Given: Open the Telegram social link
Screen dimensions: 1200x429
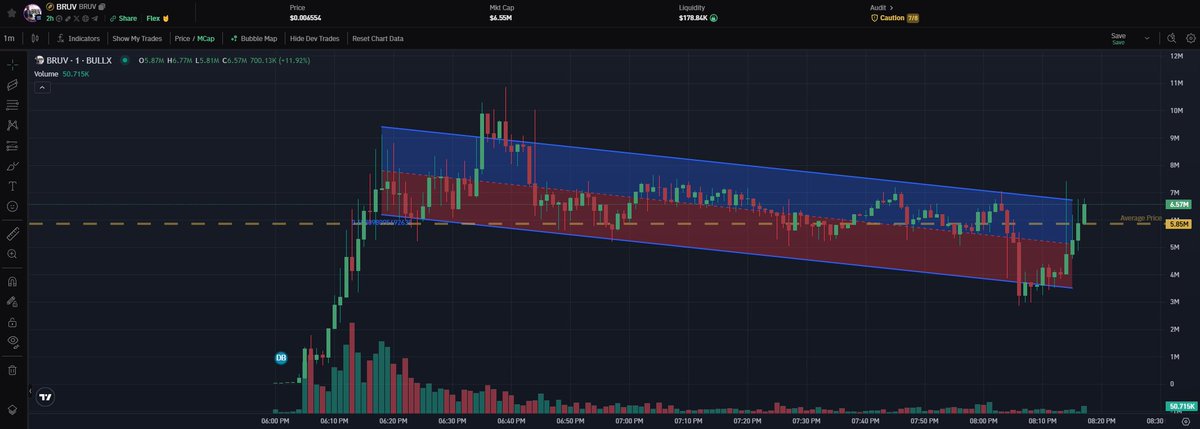Looking at the screenshot, I should [94, 18].
